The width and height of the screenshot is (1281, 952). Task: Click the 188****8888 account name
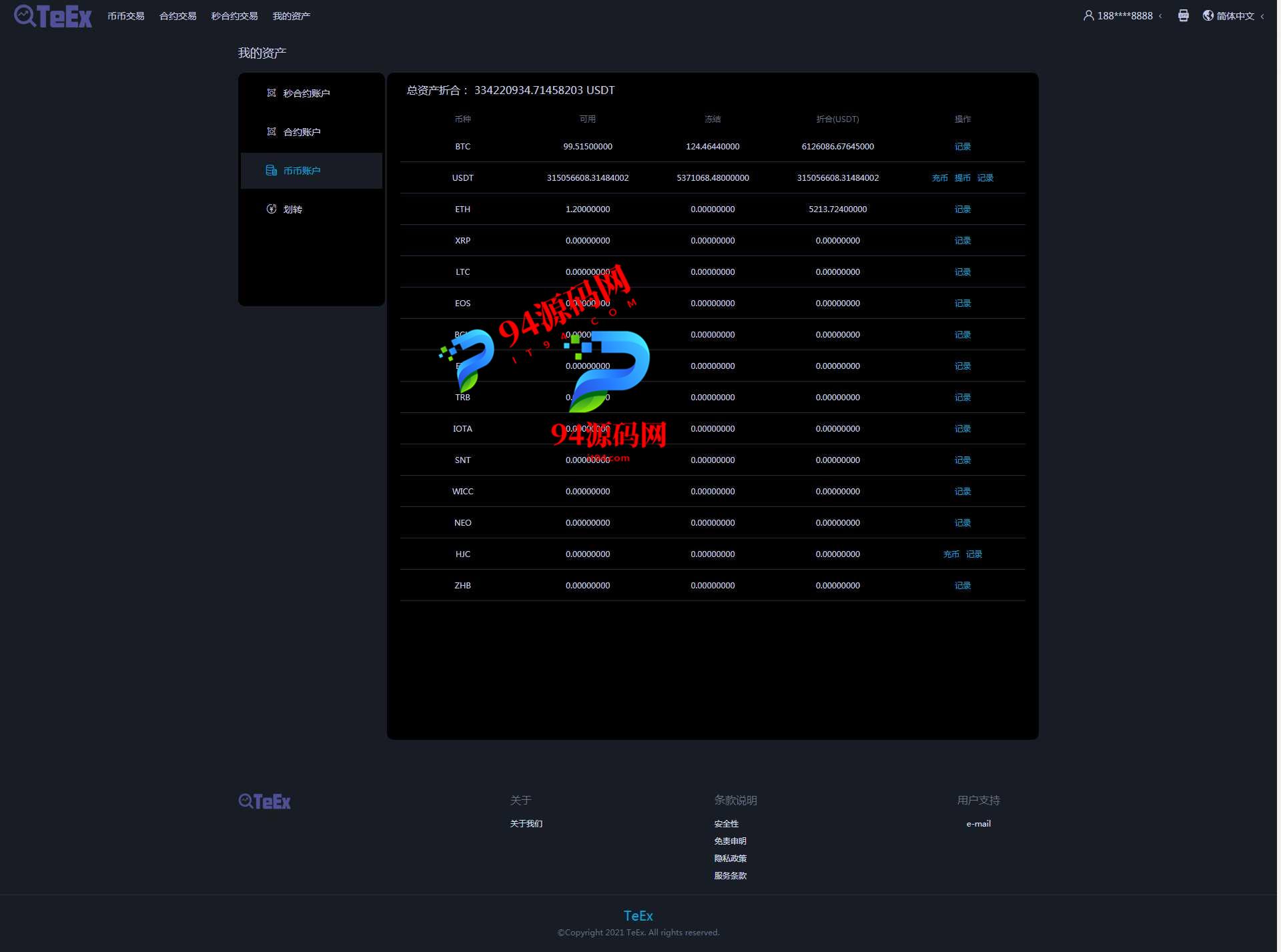tap(1125, 16)
